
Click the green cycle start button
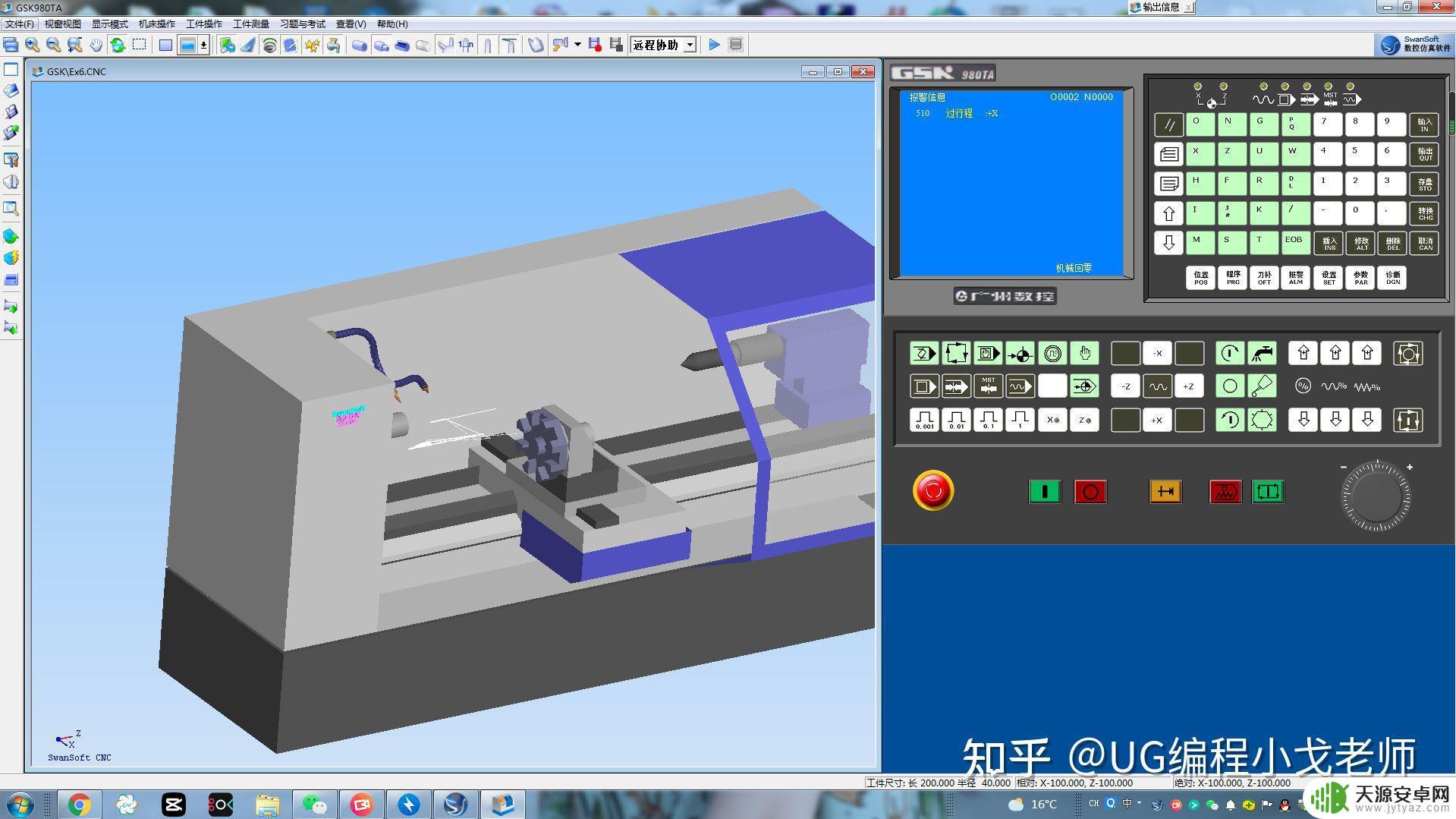(1045, 492)
